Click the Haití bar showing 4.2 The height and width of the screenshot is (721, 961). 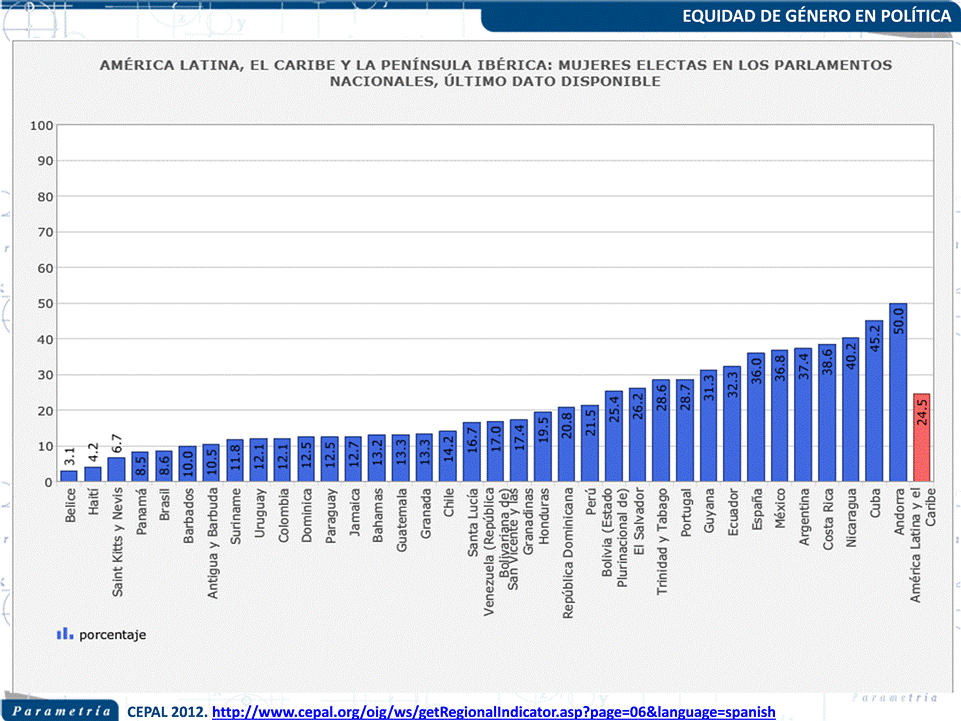[x=92, y=474]
